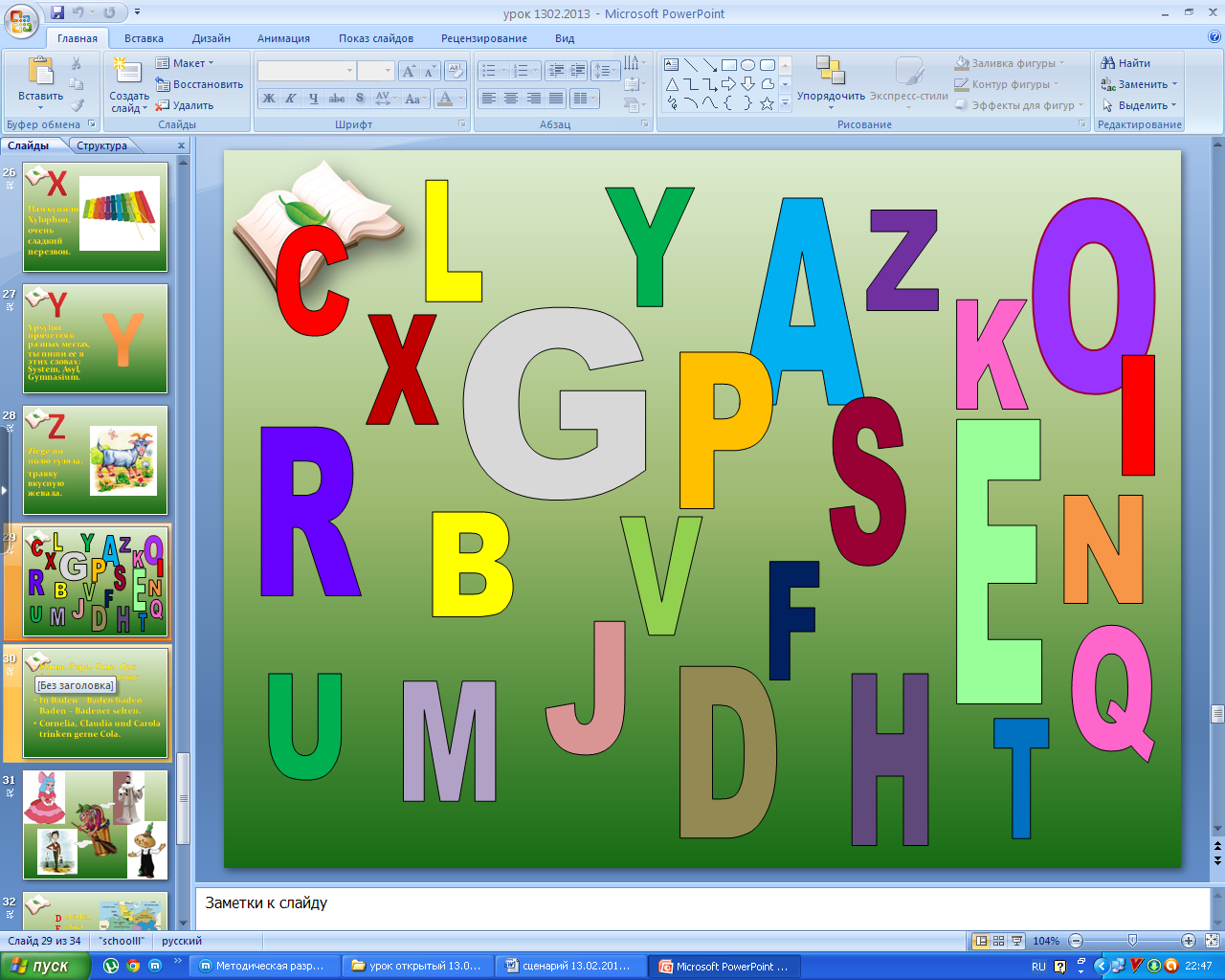1225x980 pixels.
Task: Select the five-point star shape
Action: pos(767,103)
